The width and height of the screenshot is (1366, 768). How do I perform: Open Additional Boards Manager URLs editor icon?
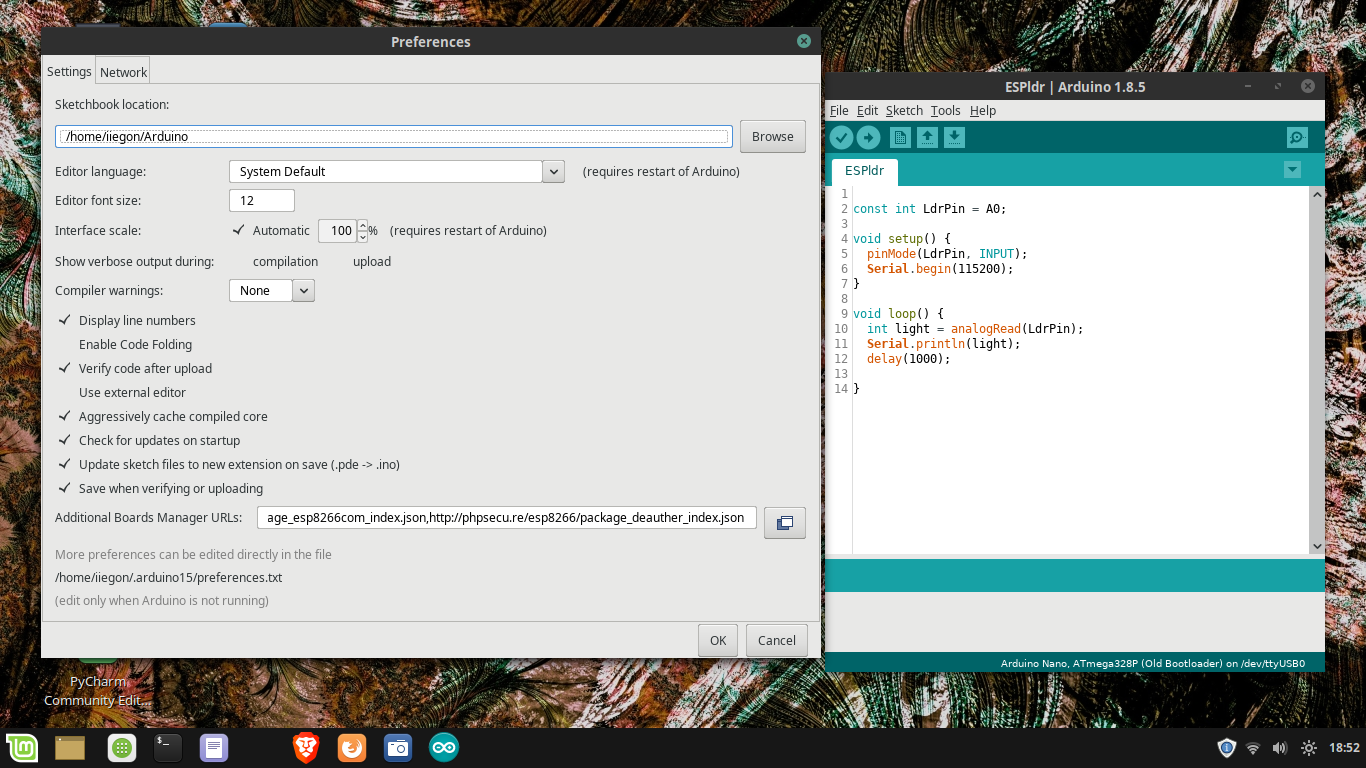click(x=784, y=522)
